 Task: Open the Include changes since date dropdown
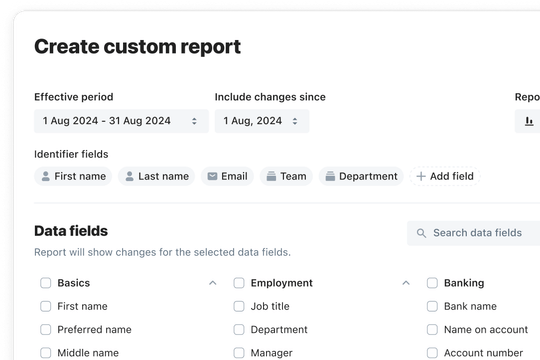pos(262,121)
